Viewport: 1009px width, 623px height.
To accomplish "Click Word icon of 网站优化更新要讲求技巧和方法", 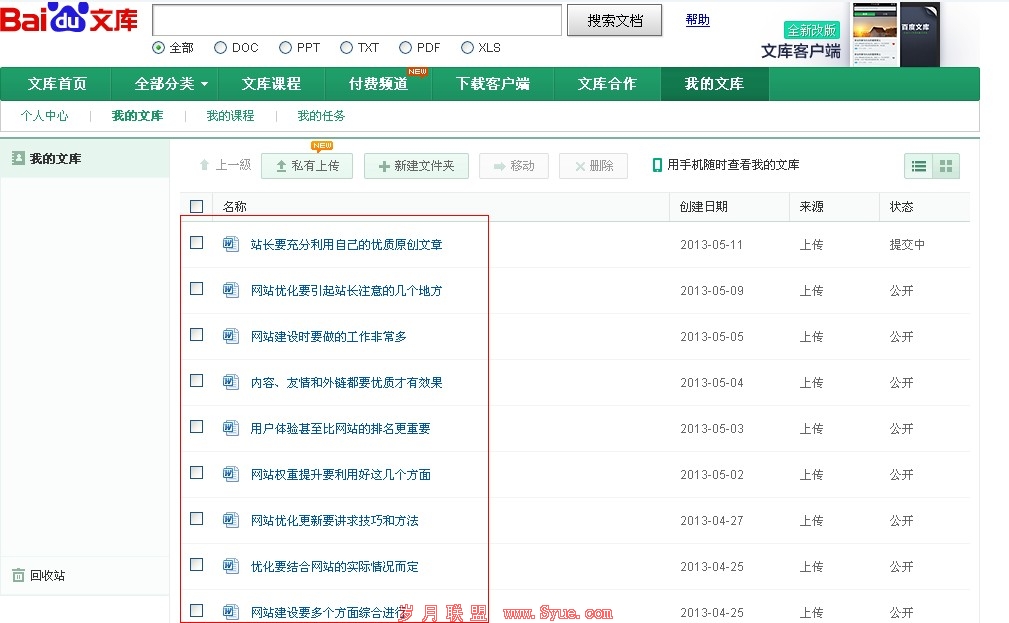I will pyautogui.click(x=230, y=520).
